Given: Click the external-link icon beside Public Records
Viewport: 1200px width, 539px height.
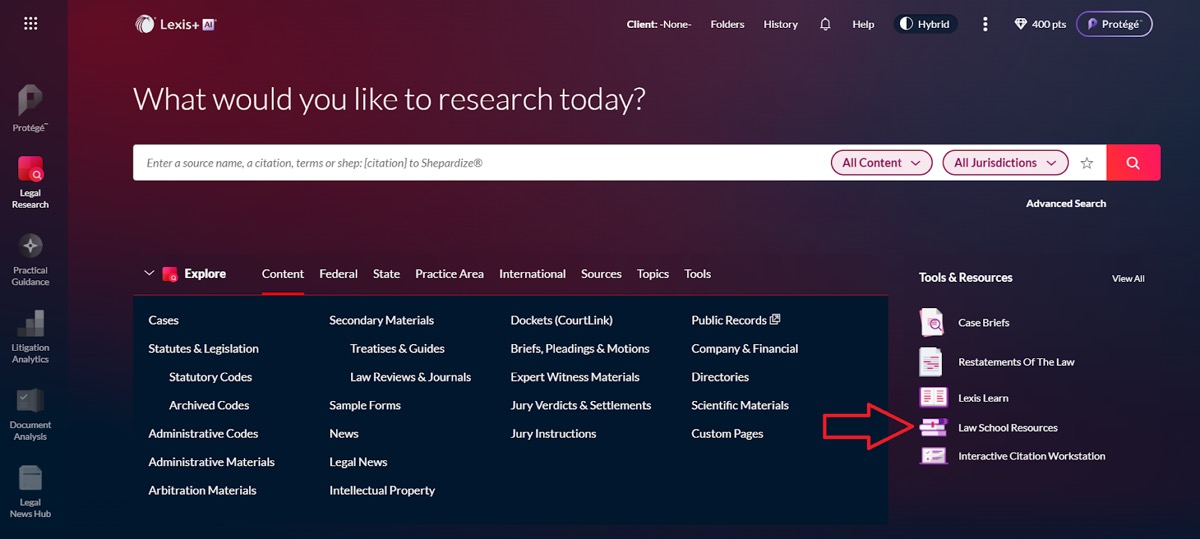Looking at the screenshot, I should pyautogui.click(x=775, y=319).
